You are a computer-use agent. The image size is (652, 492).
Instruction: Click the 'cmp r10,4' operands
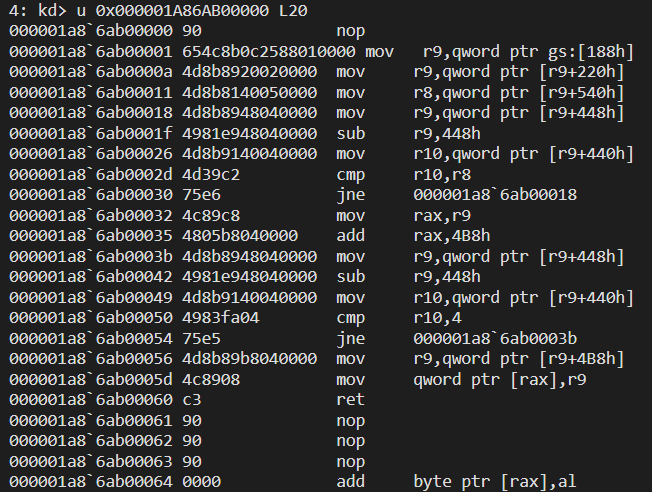tap(437, 318)
